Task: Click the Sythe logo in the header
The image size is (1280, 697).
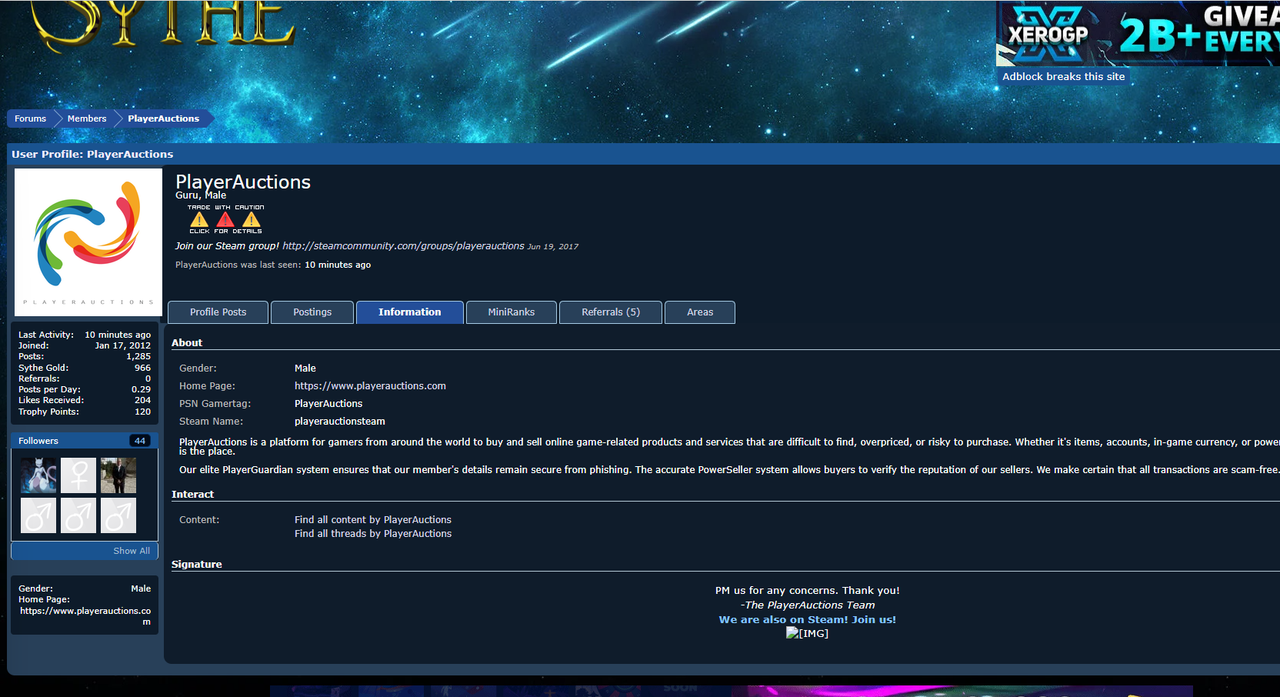Action: point(165,25)
